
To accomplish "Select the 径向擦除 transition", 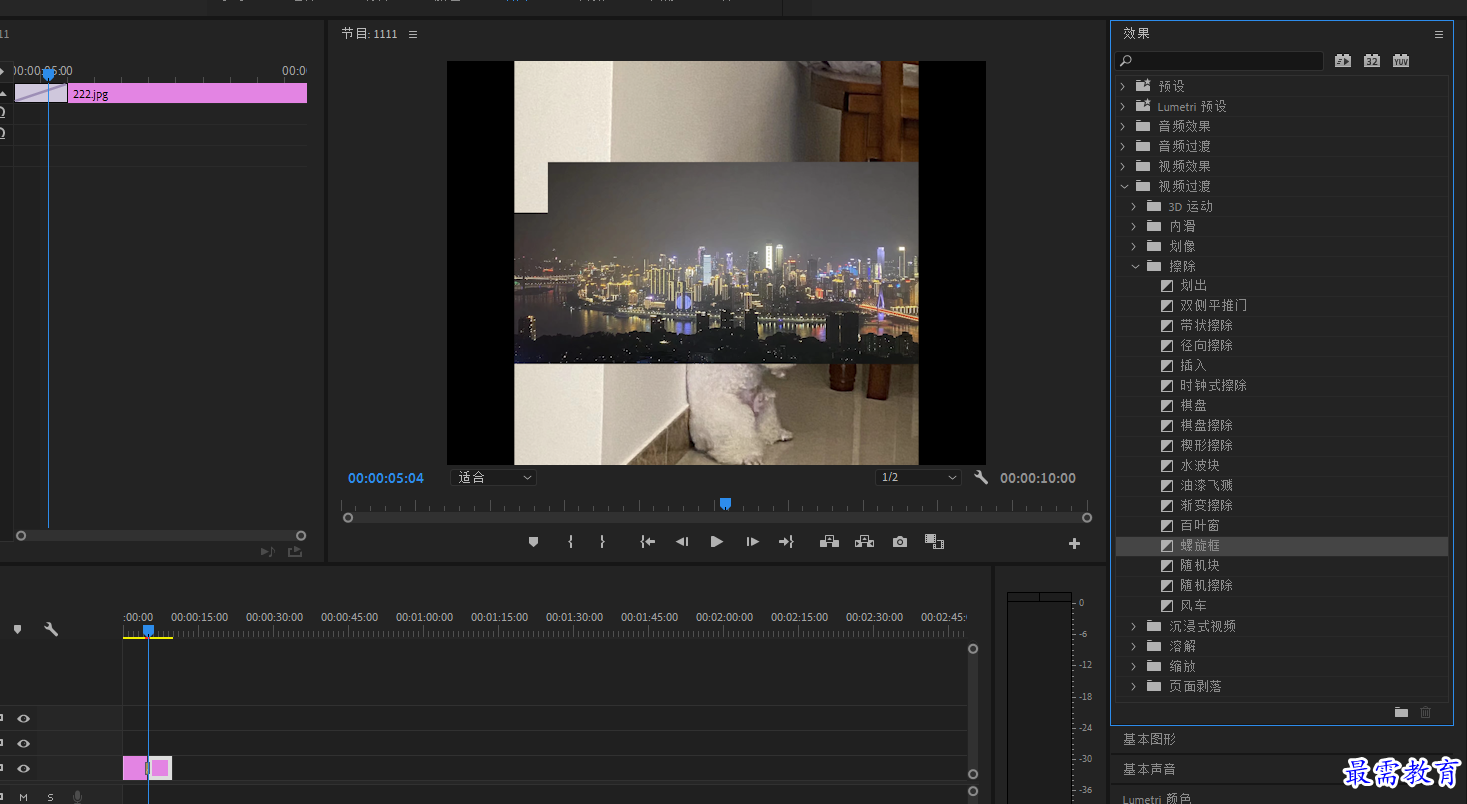I will coord(1206,345).
